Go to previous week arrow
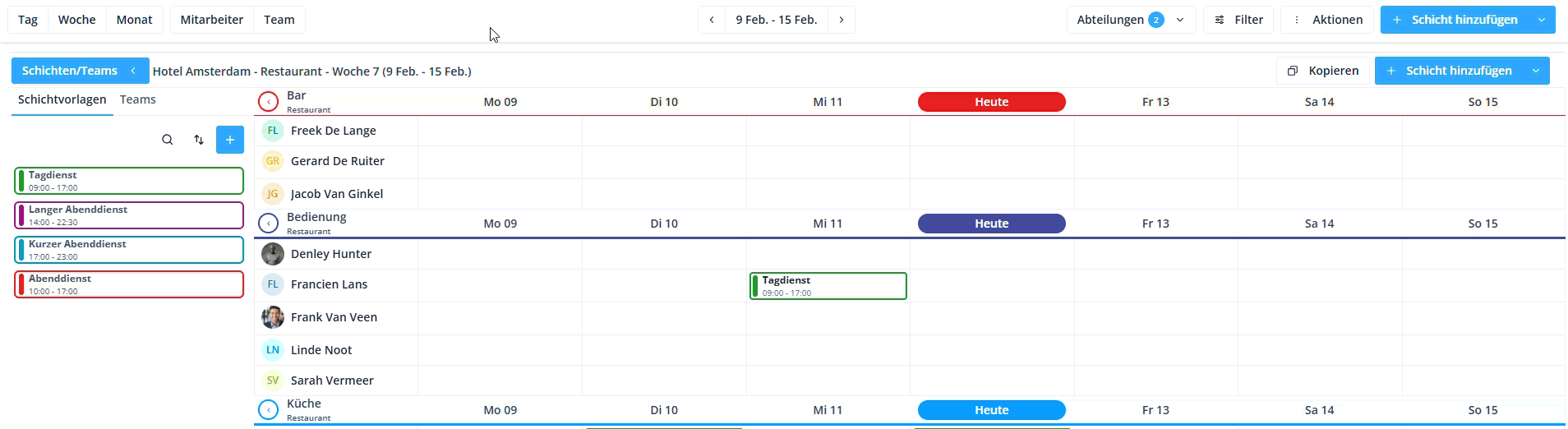Viewport: 1568px width, 429px height. [x=712, y=20]
